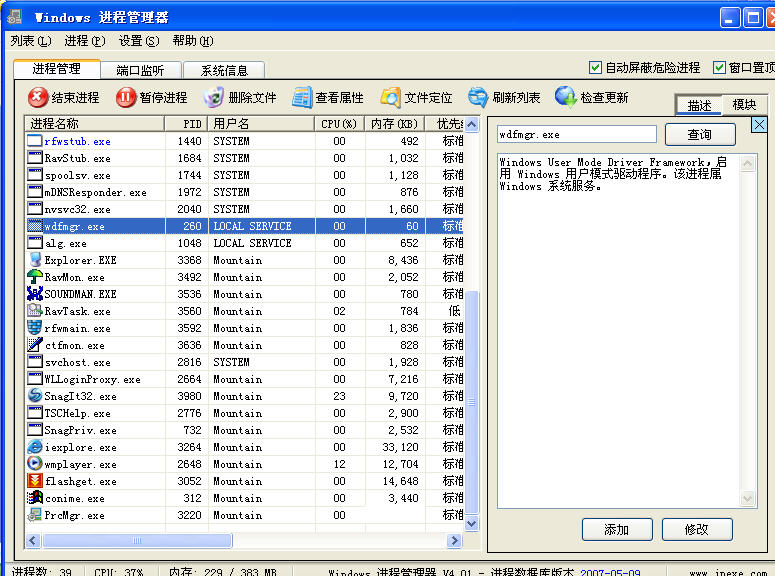775x576 pixels.
Task: Click horizontal scrollbar right arrow
Action: click(454, 540)
